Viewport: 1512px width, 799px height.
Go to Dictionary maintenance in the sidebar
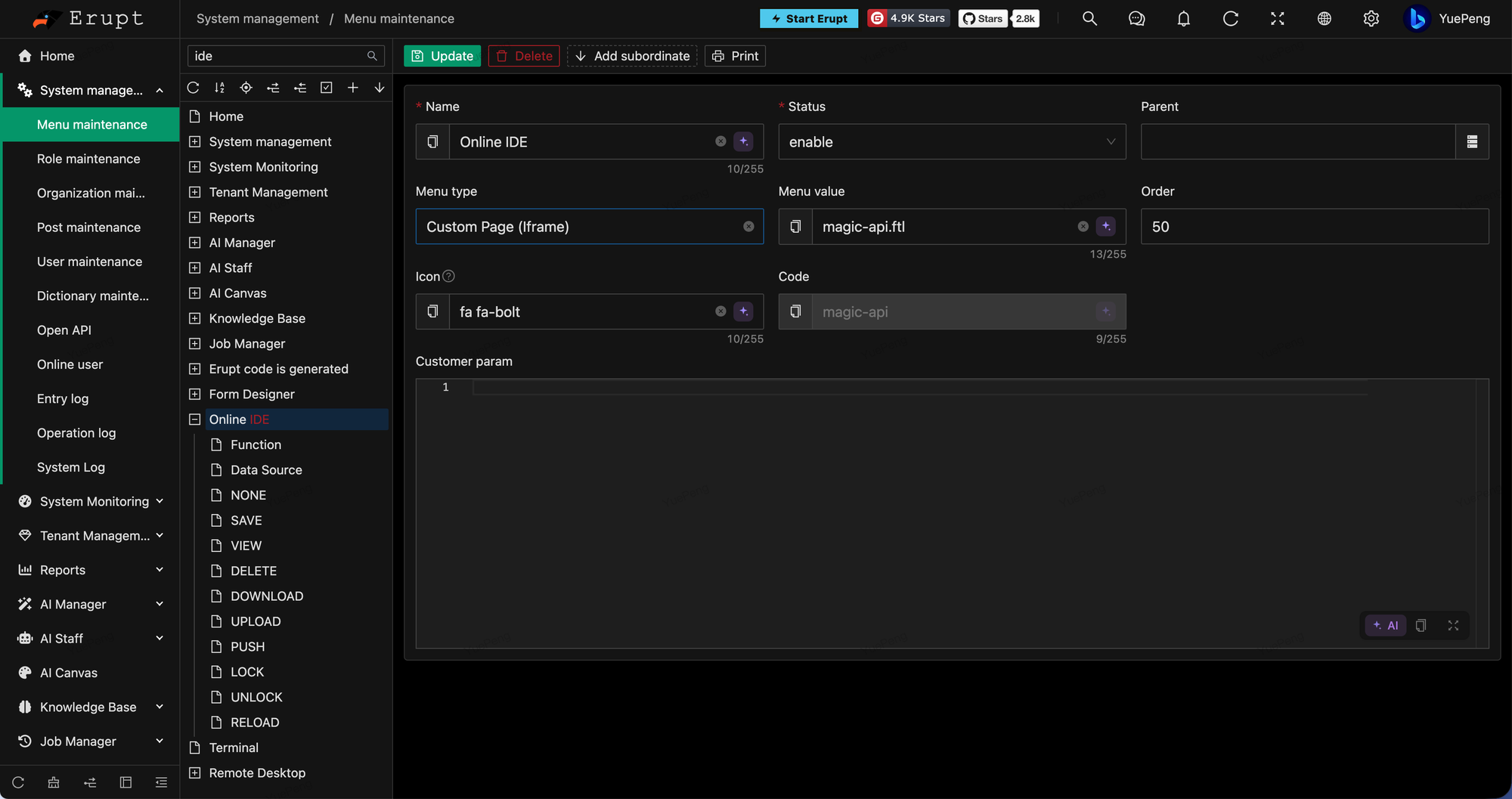91,296
